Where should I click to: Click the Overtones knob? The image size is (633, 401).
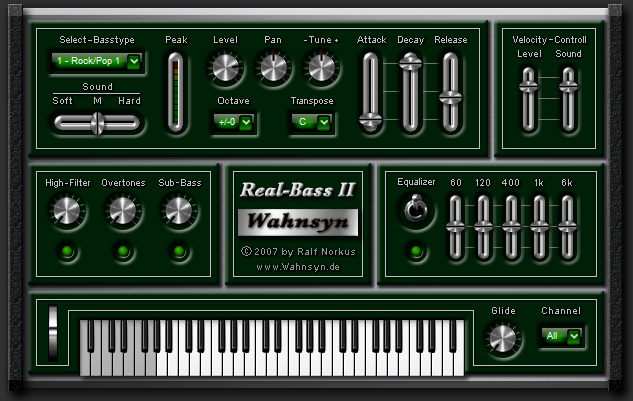point(123,211)
